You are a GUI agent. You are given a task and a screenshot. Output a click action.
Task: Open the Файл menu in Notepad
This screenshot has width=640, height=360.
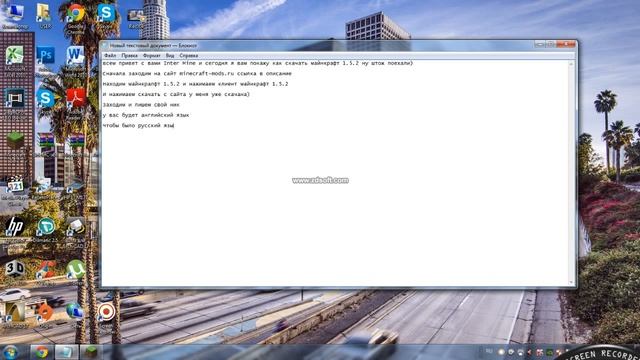pos(110,55)
